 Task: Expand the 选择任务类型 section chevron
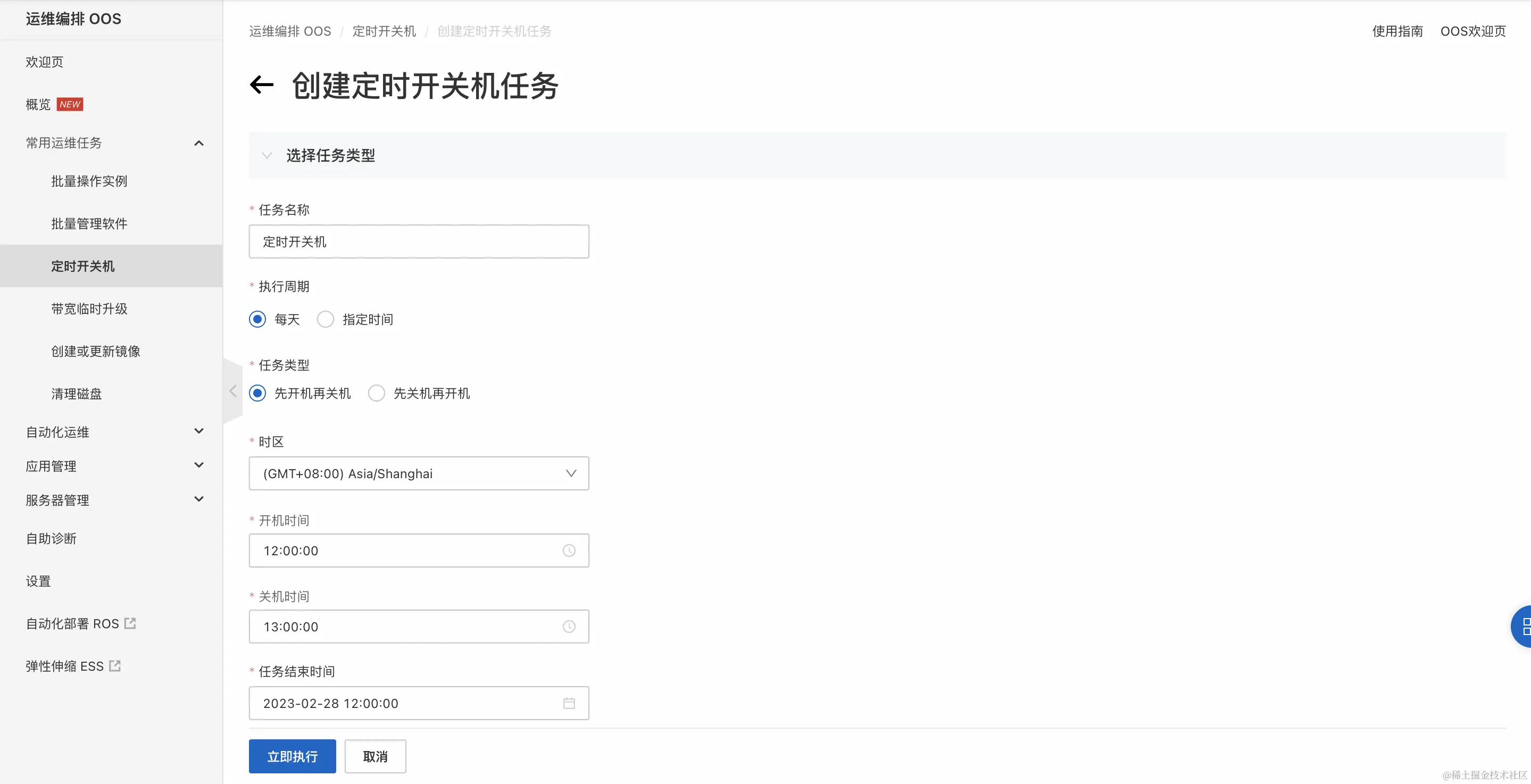[x=267, y=156]
